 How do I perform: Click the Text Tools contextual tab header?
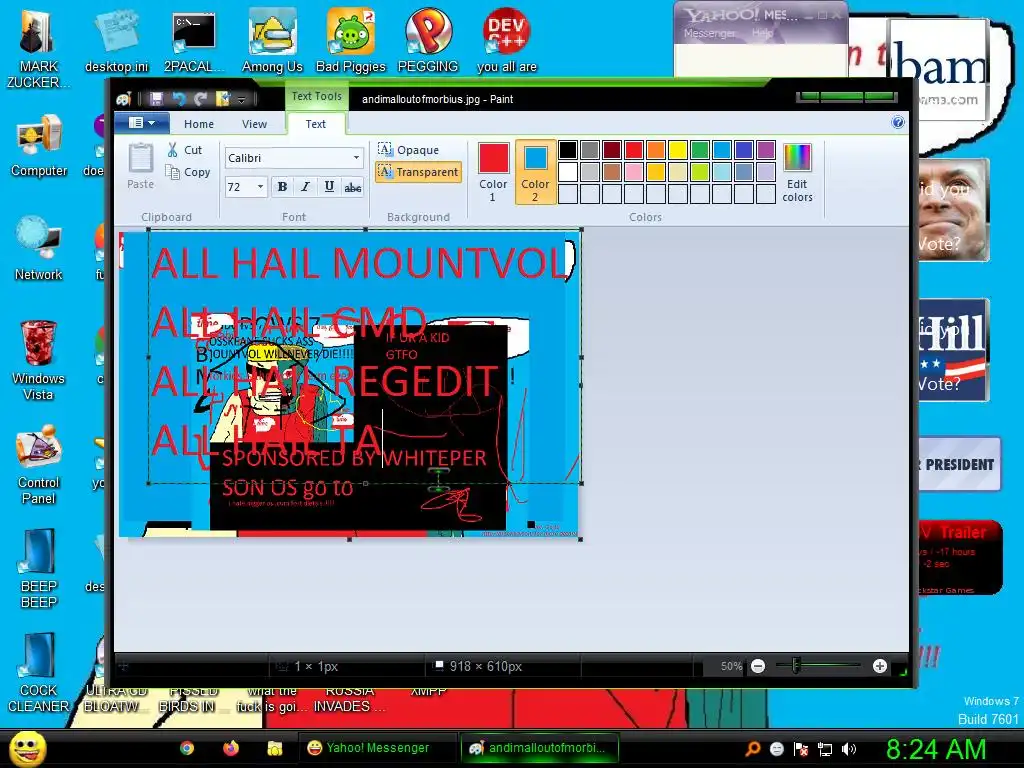[316, 96]
